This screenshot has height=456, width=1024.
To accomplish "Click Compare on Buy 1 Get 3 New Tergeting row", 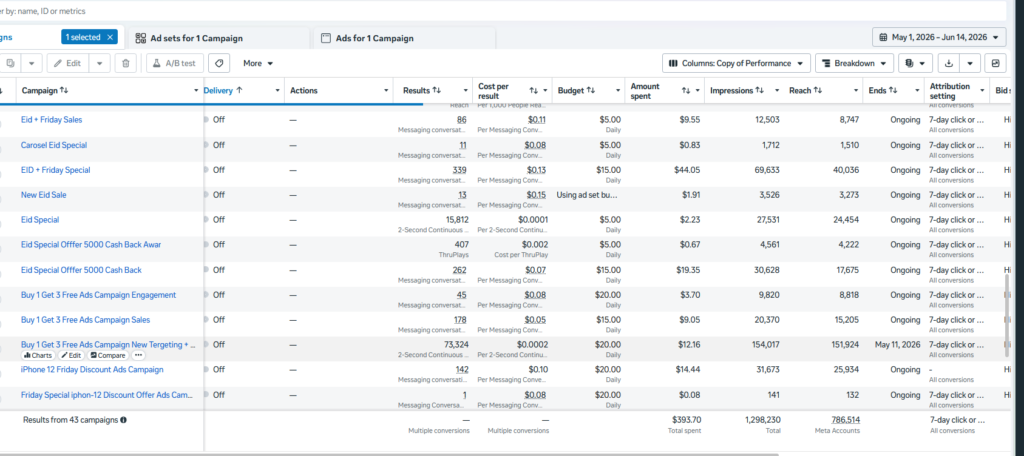I will [x=108, y=355].
